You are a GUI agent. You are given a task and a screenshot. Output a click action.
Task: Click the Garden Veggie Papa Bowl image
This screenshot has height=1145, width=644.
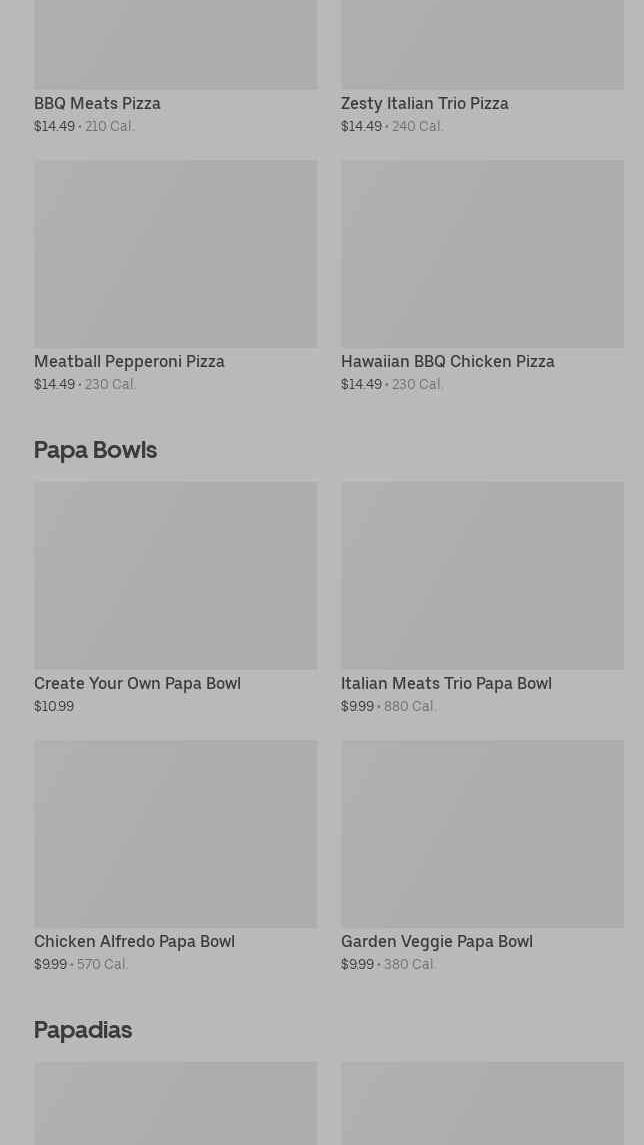pyautogui.click(x=482, y=834)
